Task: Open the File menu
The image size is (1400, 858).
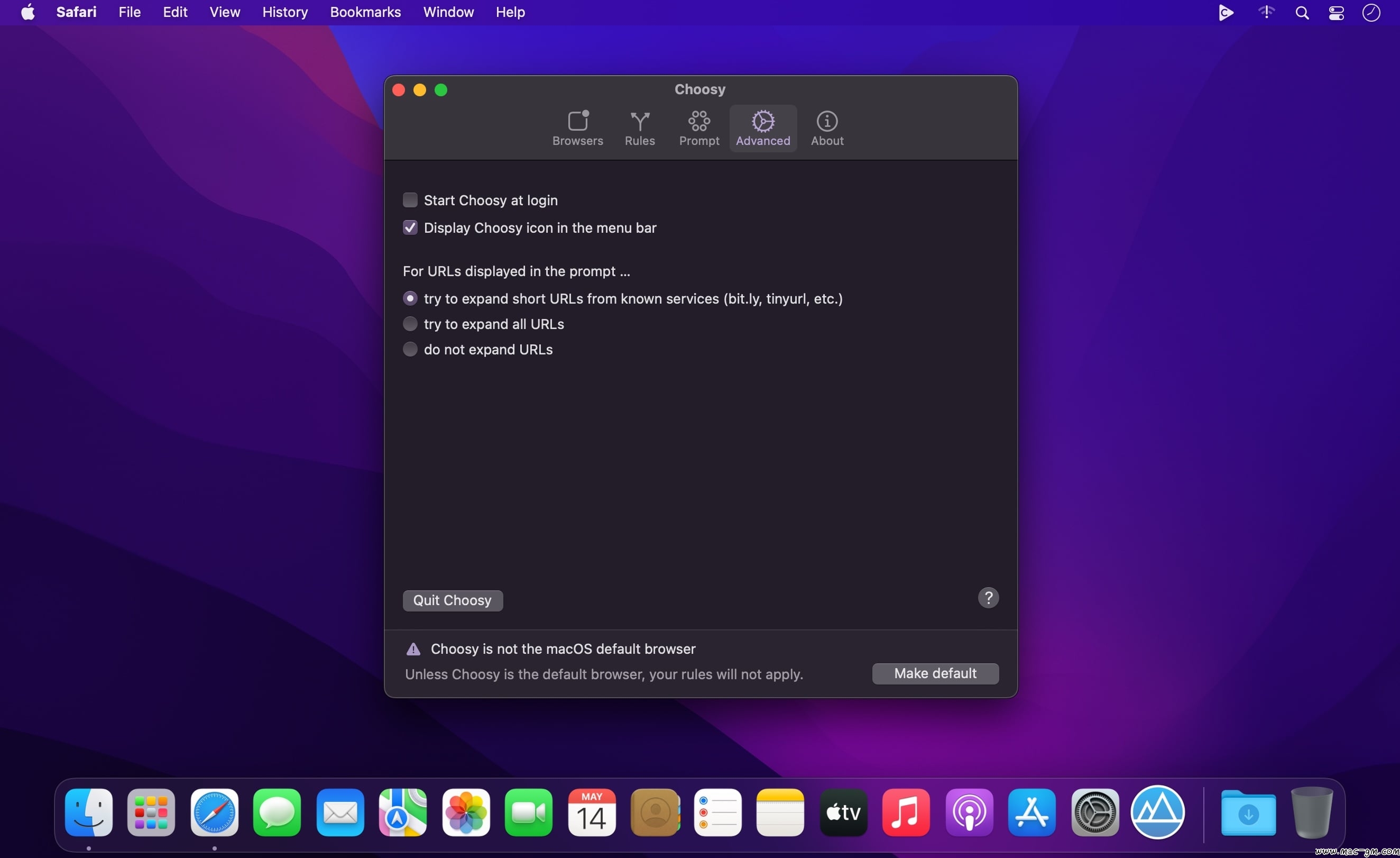Action: (x=130, y=12)
